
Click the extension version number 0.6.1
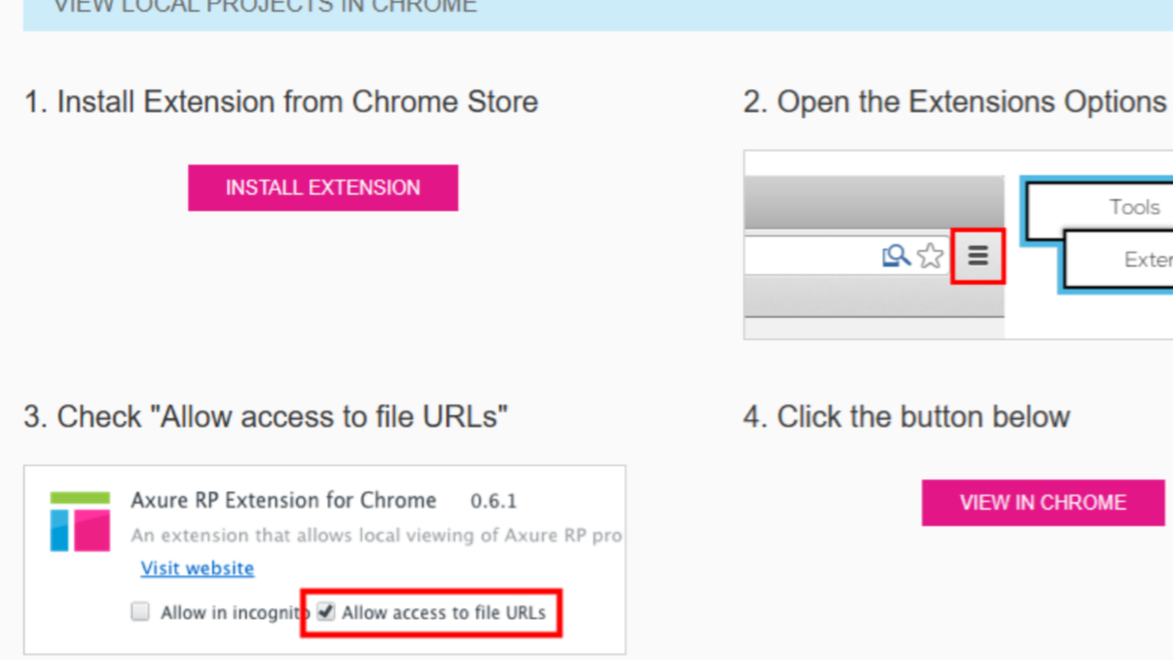(494, 500)
